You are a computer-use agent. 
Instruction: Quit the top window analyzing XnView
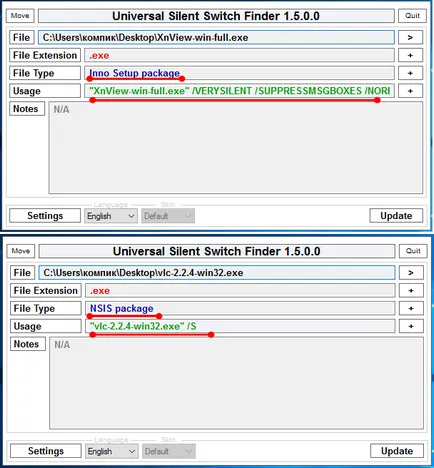click(412, 16)
